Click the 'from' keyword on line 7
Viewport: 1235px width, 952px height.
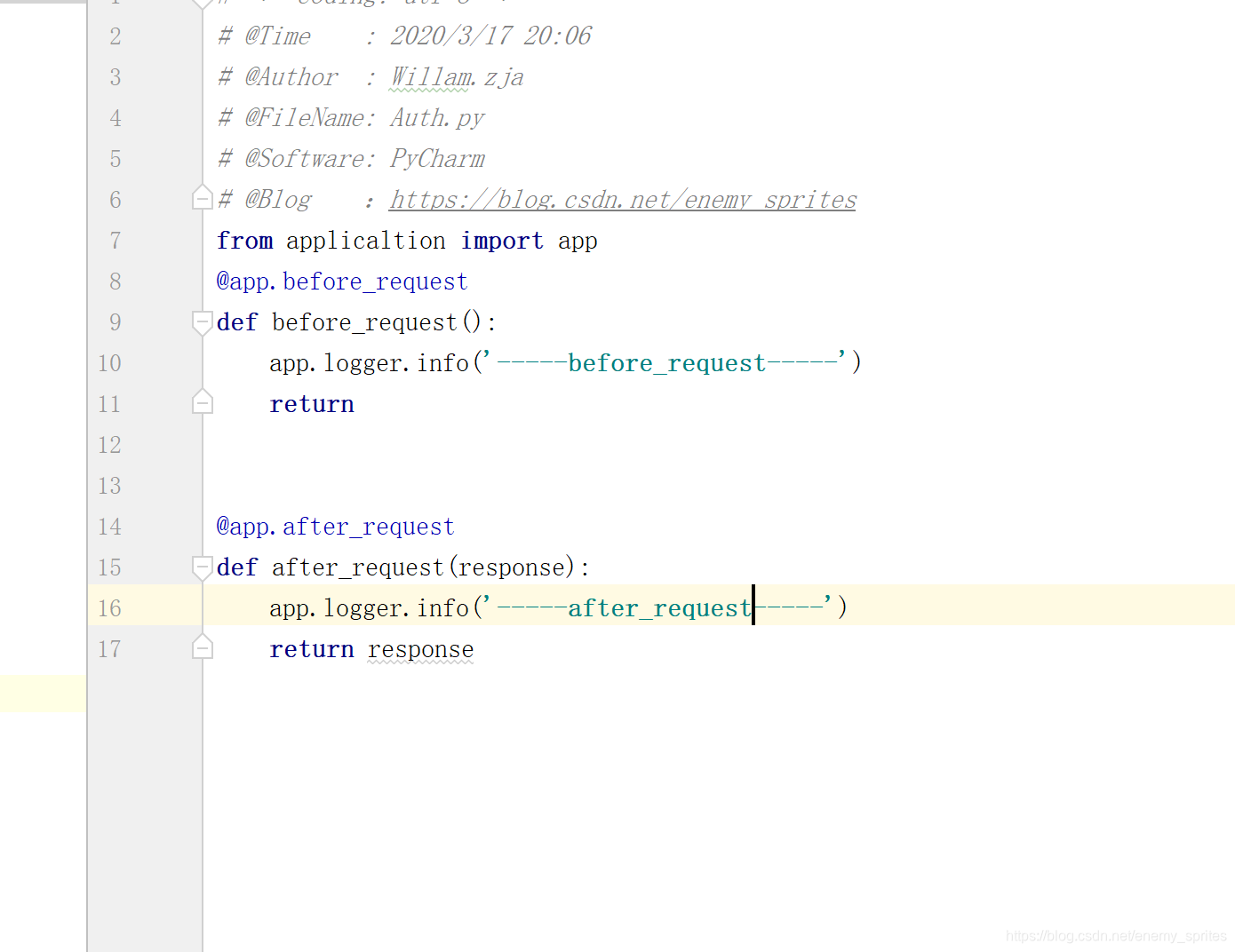[x=245, y=241]
